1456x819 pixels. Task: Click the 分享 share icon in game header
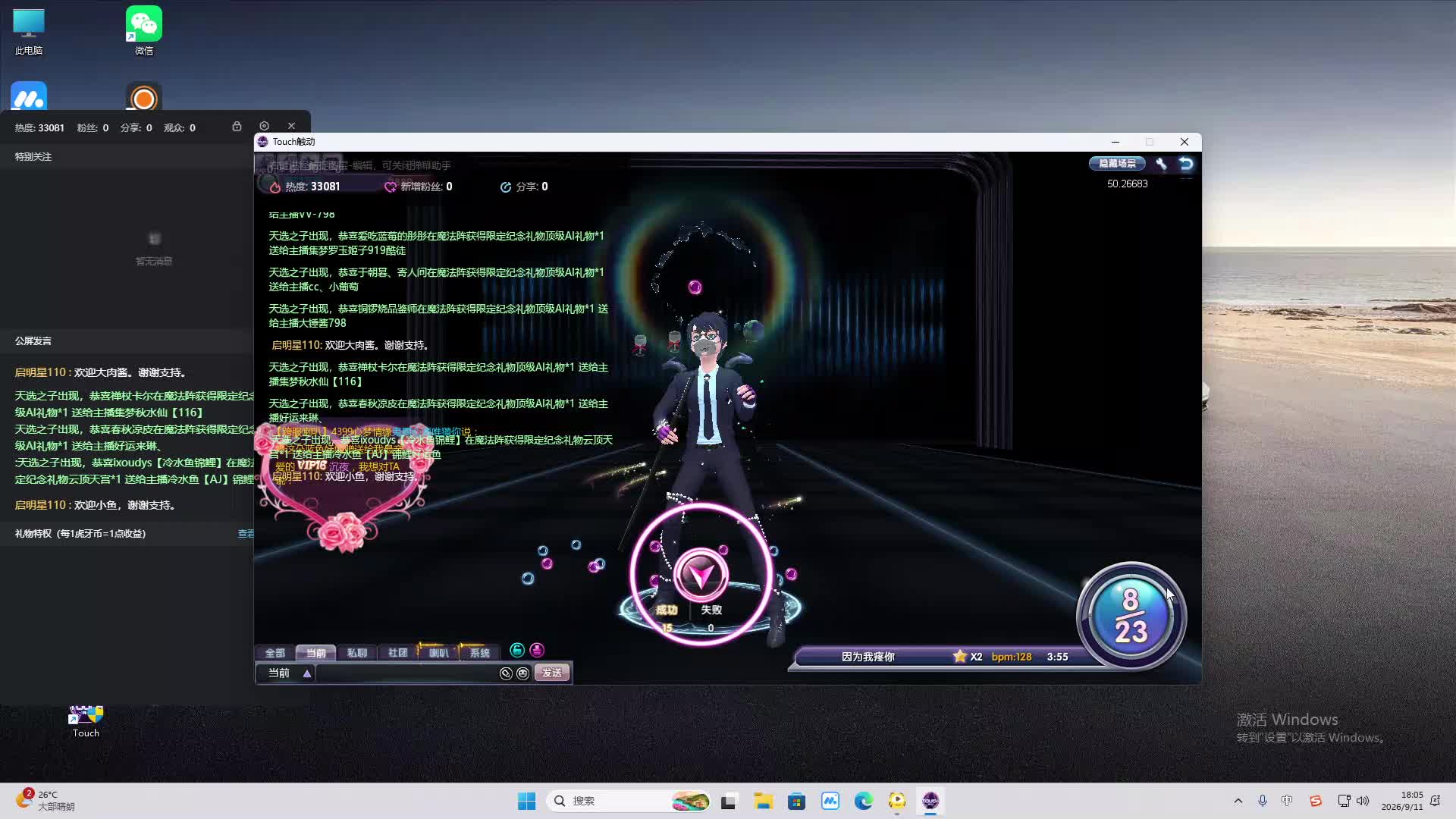tap(506, 187)
